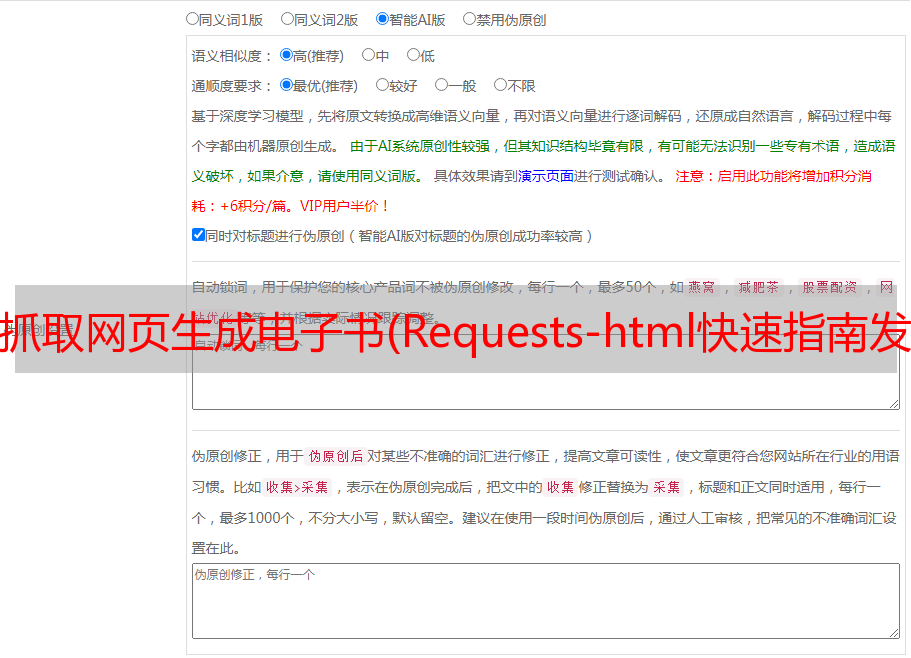The width and height of the screenshot is (911, 658).
Task: Select 禁用伪原创 radio option
Action: point(469,19)
